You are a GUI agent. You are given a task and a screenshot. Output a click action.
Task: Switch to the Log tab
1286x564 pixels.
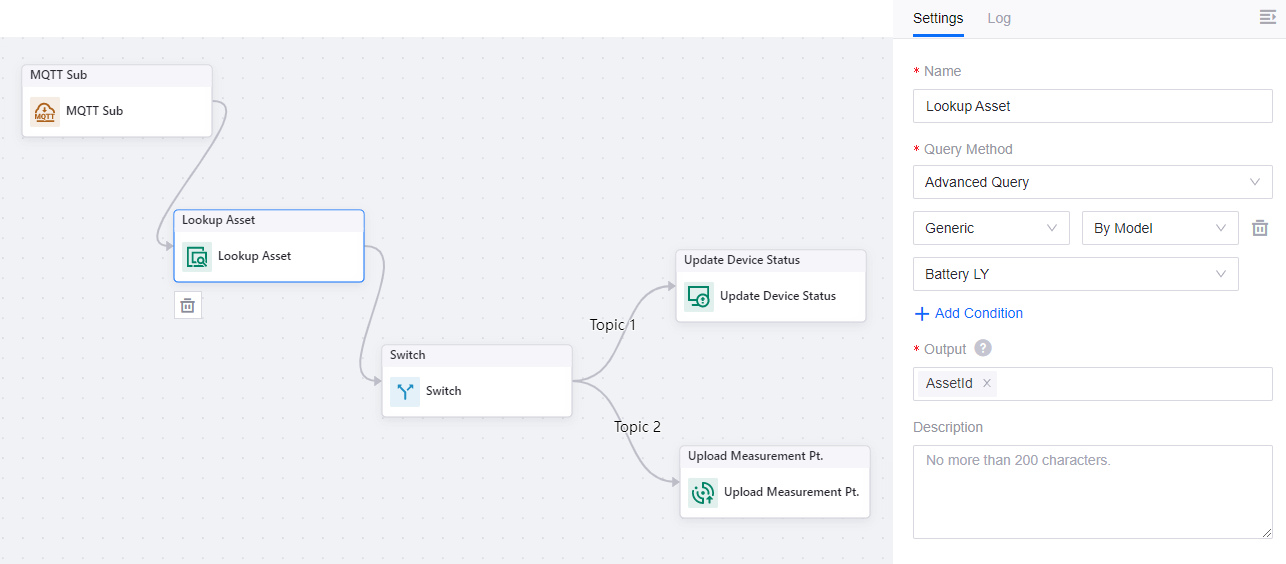pyautogui.click(x=998, y=18)
